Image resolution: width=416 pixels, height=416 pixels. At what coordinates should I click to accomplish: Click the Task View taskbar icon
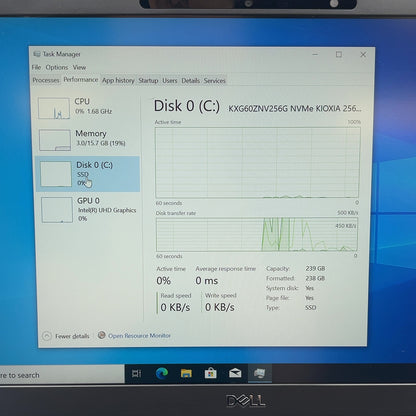coord(137,374)
